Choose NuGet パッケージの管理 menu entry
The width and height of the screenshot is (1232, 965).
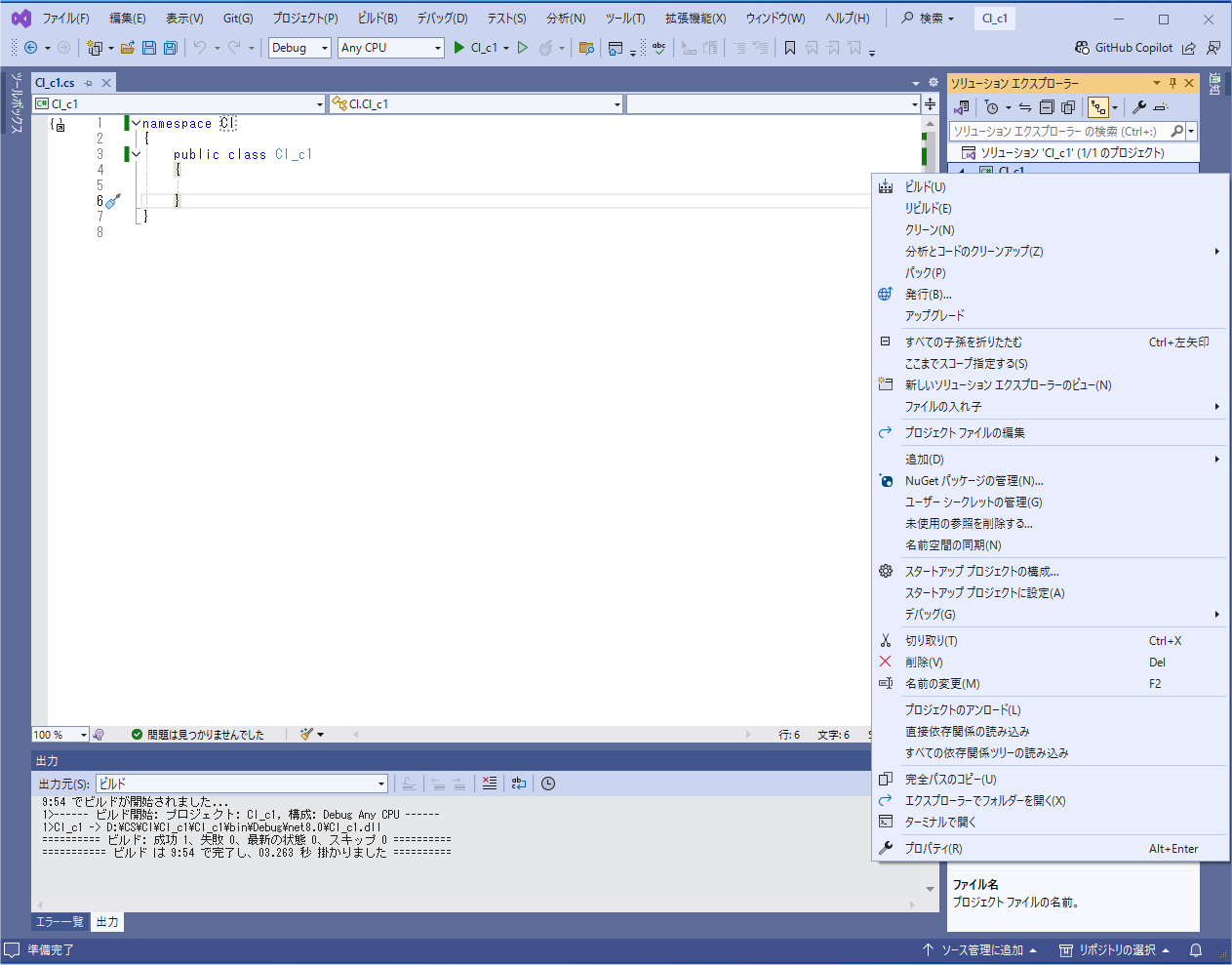tap(974, 480)
